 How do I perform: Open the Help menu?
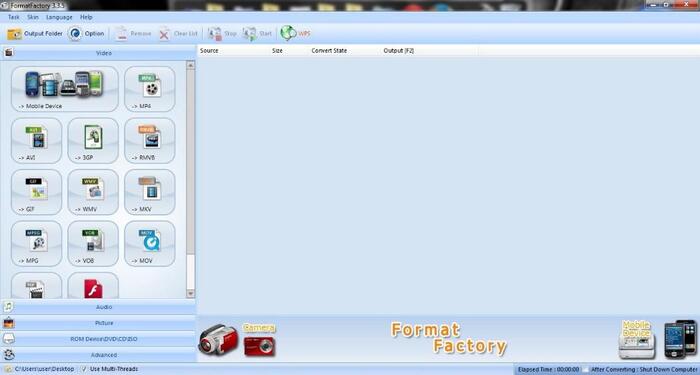[86, 17]
